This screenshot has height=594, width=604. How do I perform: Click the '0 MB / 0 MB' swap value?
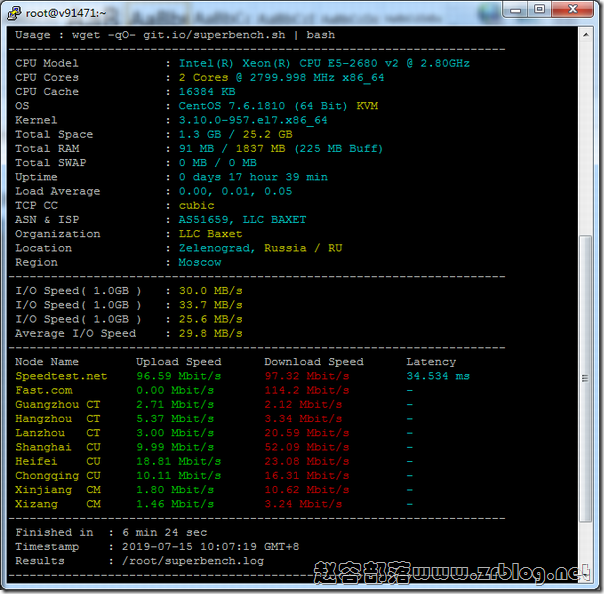coord(218,163)
